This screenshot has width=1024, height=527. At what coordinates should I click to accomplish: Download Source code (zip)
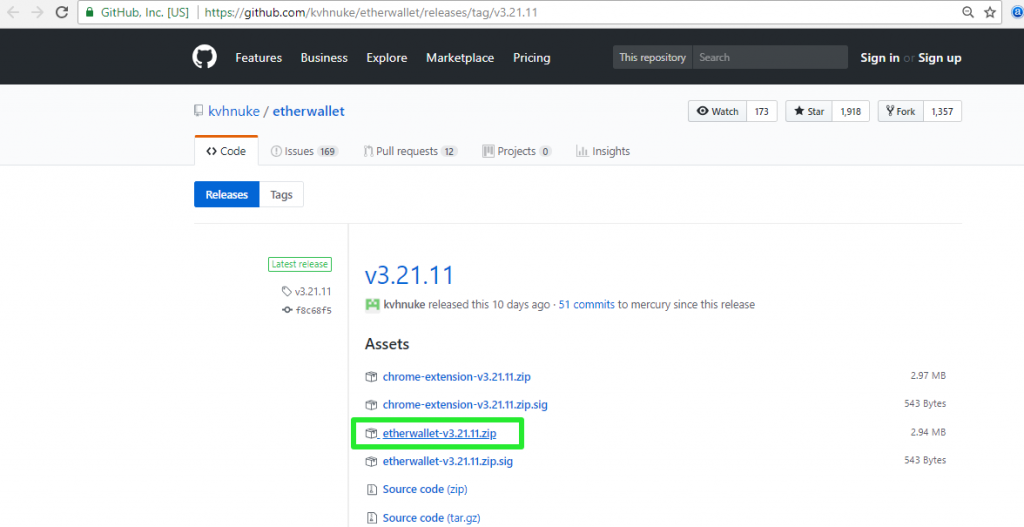click(x=425, y=490)
